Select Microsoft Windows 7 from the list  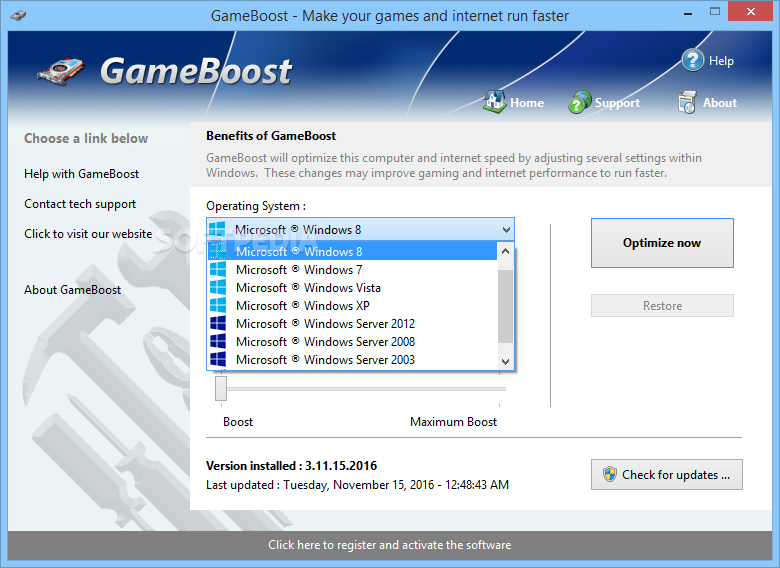pyautogui.click(x=352, y=270)
